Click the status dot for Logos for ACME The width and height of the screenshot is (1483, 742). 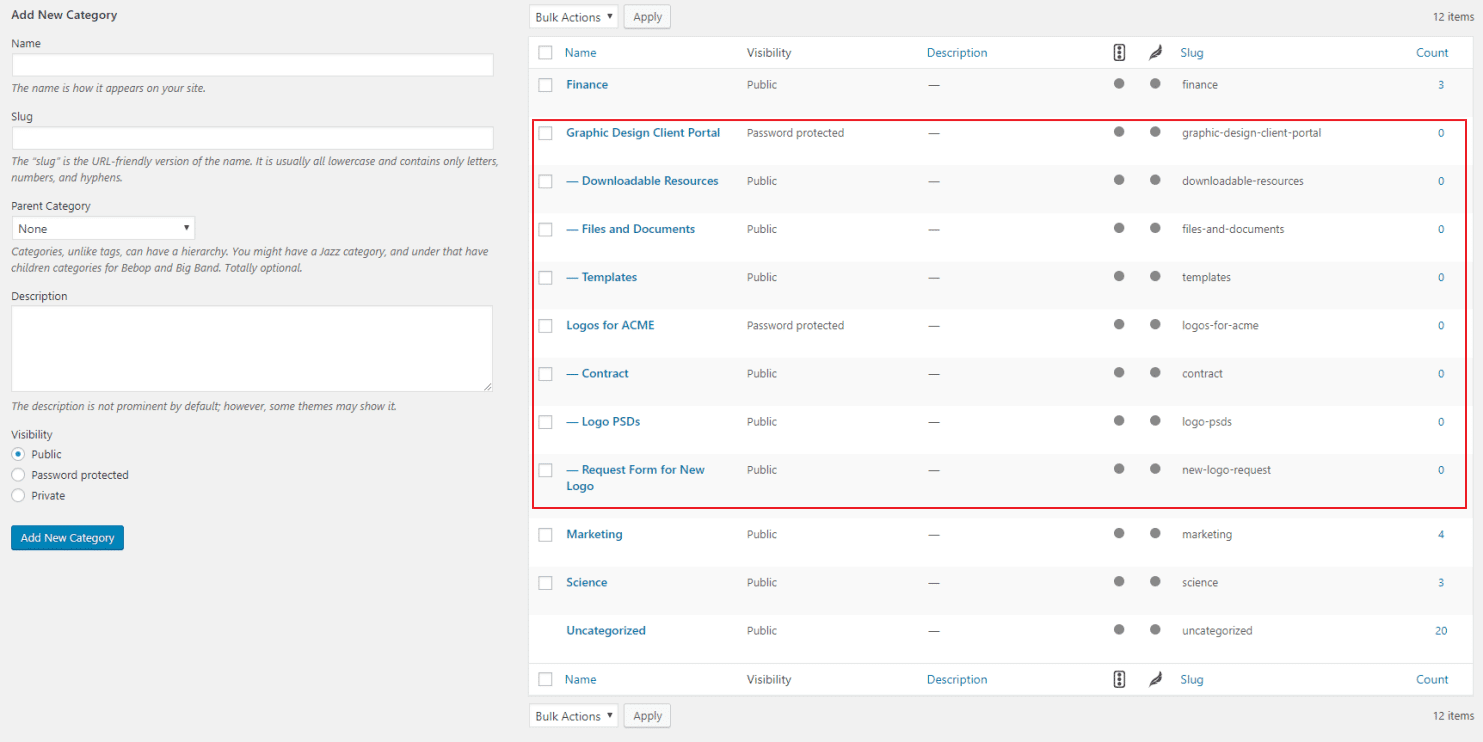pos(1119,325)
